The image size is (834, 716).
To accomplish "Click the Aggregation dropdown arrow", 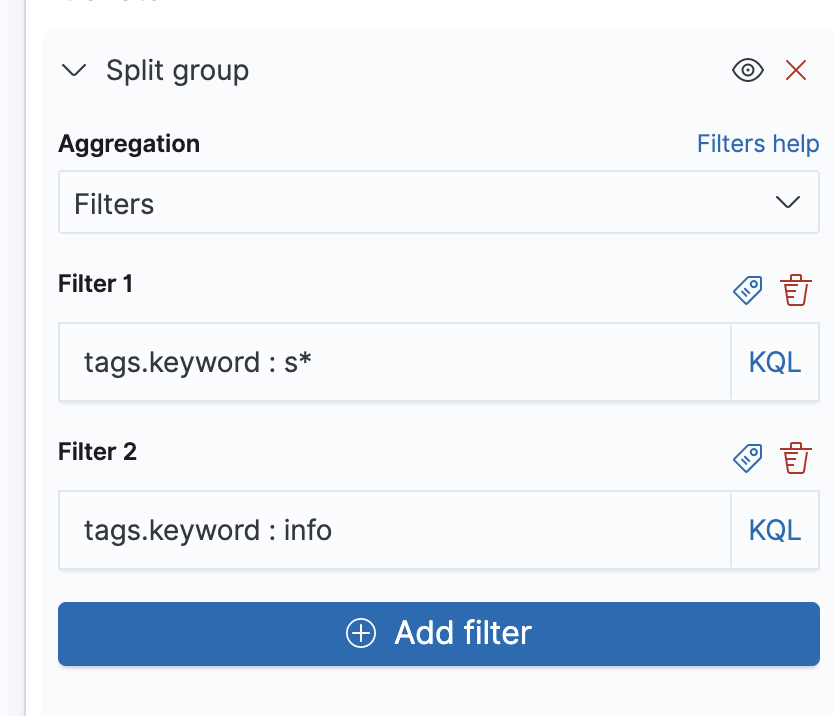I will coord(788,203).
